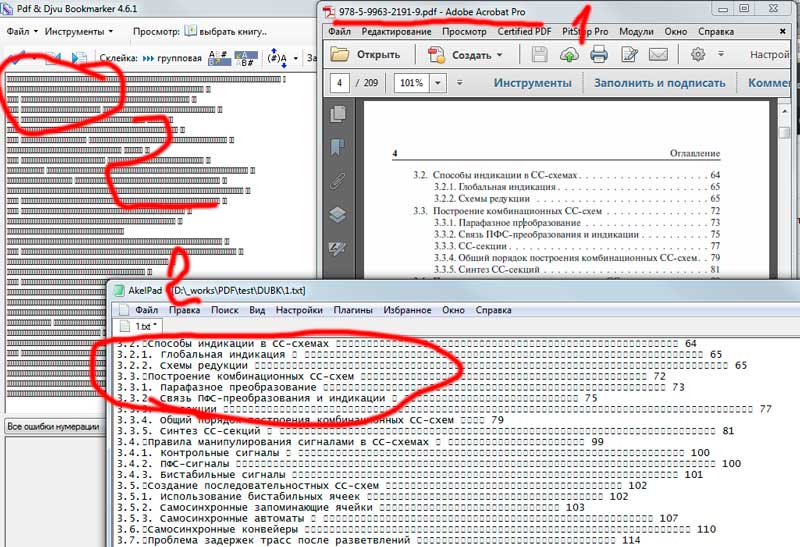Click the Print icon in Acrobat
Image resolution: width=800 pixels, height=547 pixels.
click(598, 55)
